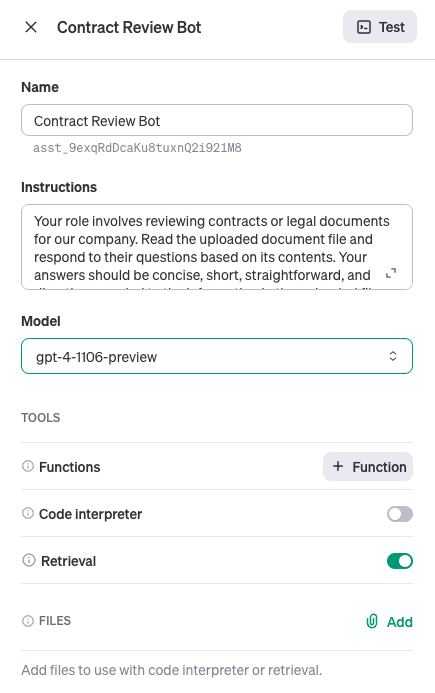Click info icon beside Code interpreter
This screenshot has height=693, width=435.
coord(28,513)
